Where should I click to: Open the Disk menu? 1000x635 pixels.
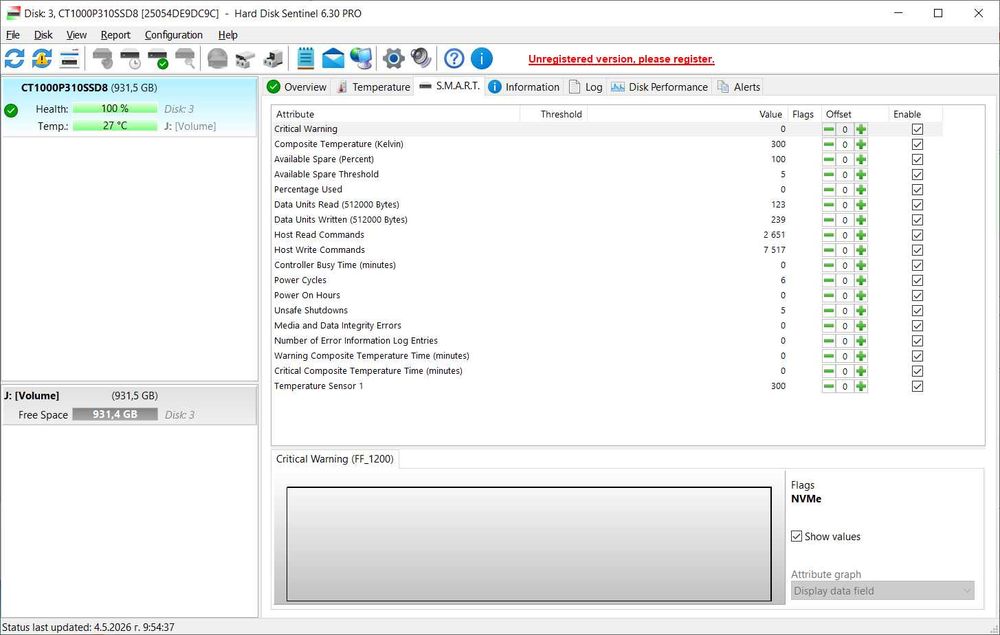43,35
